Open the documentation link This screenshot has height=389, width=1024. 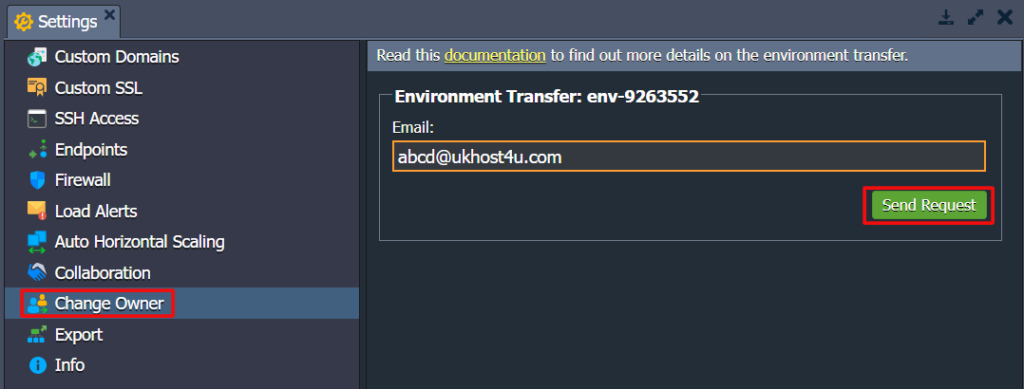click(495, 55)
